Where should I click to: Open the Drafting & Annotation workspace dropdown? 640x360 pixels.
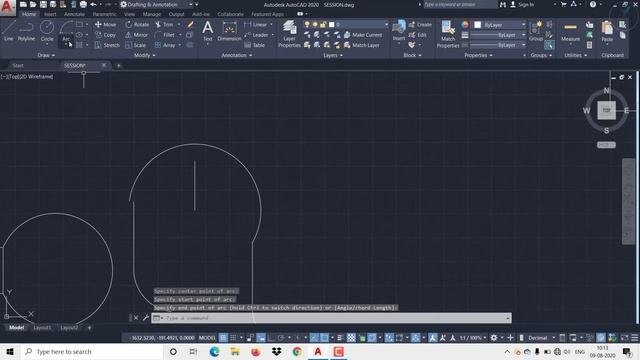(157, 4)
